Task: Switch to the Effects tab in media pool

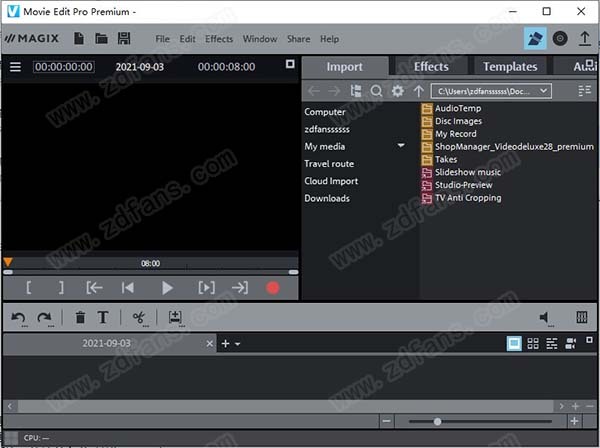Action: [x=431, y=67]
